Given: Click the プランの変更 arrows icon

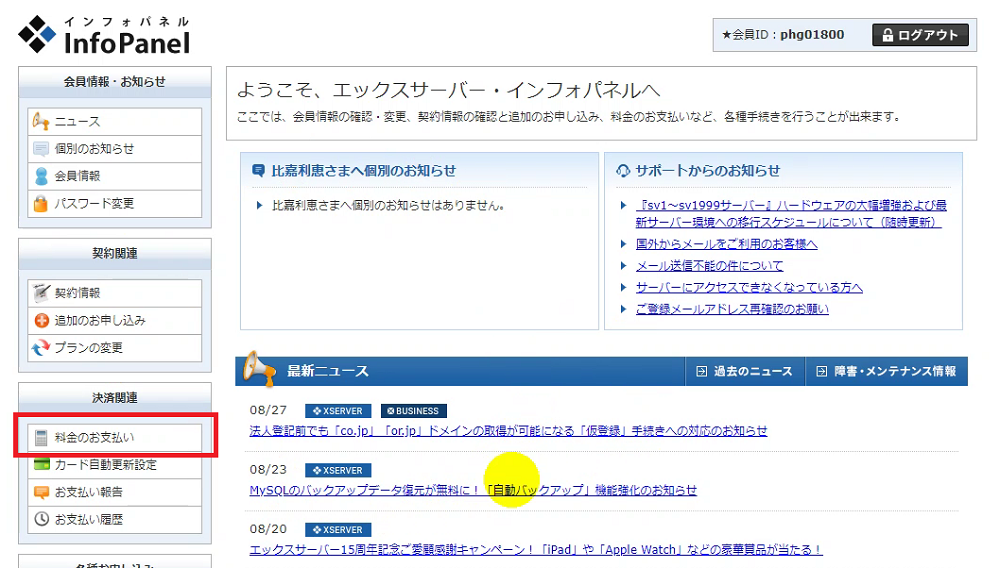Looking at the screenshot, I should pos(41,347).
